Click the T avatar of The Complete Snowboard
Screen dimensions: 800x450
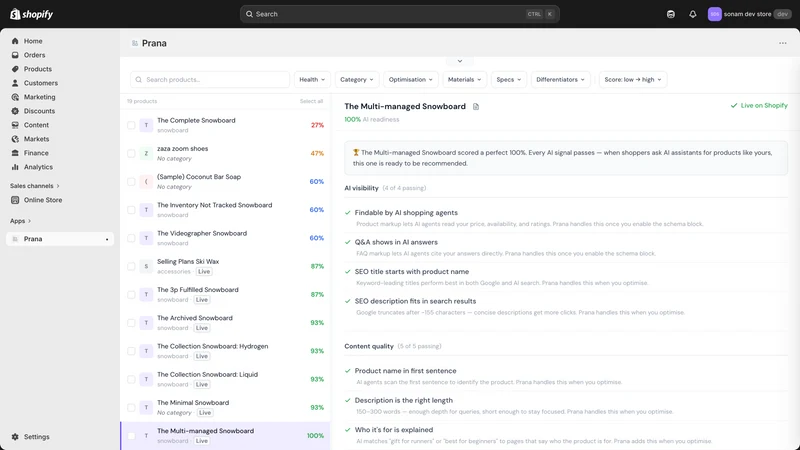[146, 125]
